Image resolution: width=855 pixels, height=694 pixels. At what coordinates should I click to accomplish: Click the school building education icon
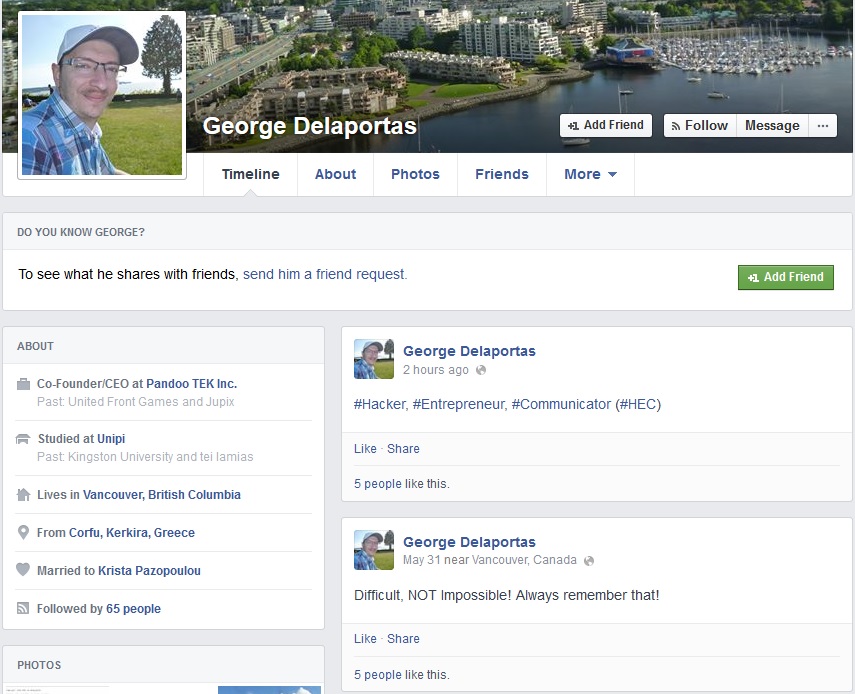23,439
